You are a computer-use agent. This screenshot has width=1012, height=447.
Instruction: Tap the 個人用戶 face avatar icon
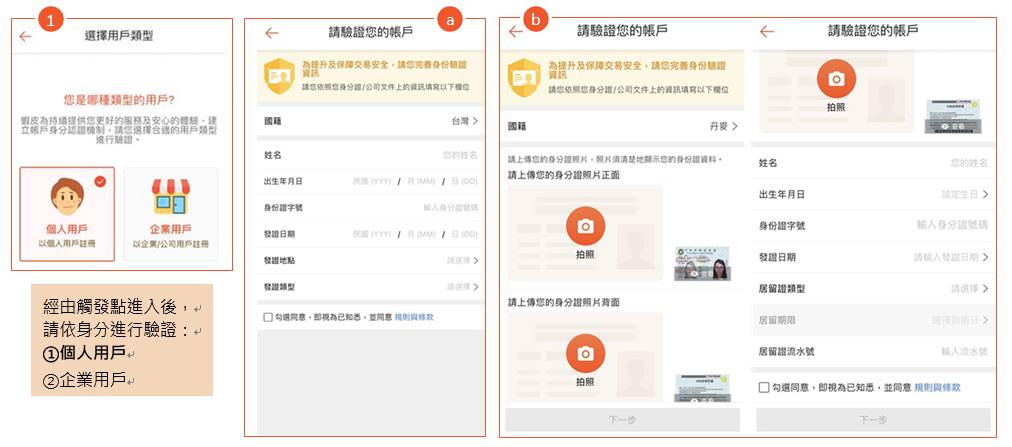pos(67,197)
